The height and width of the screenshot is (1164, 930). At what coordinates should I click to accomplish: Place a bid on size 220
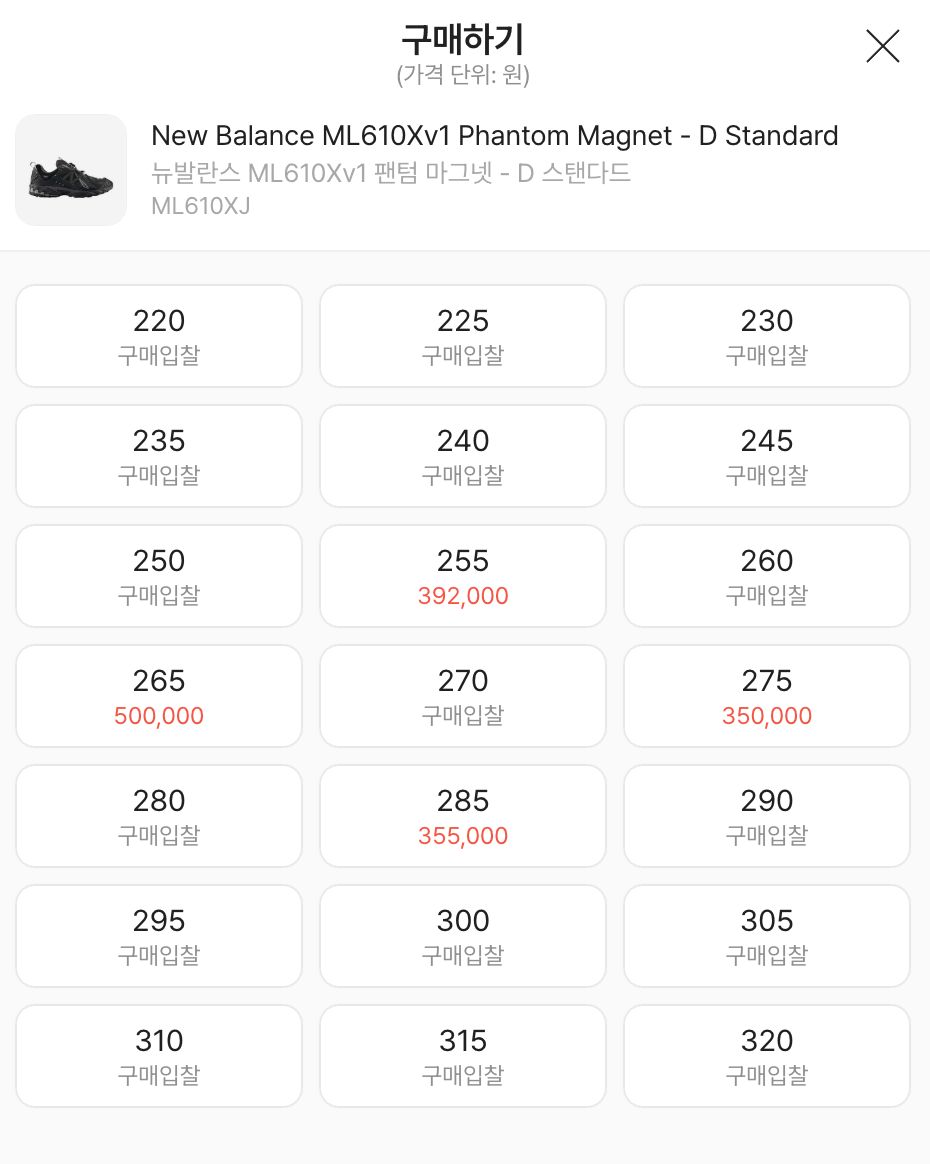[159, 336]
